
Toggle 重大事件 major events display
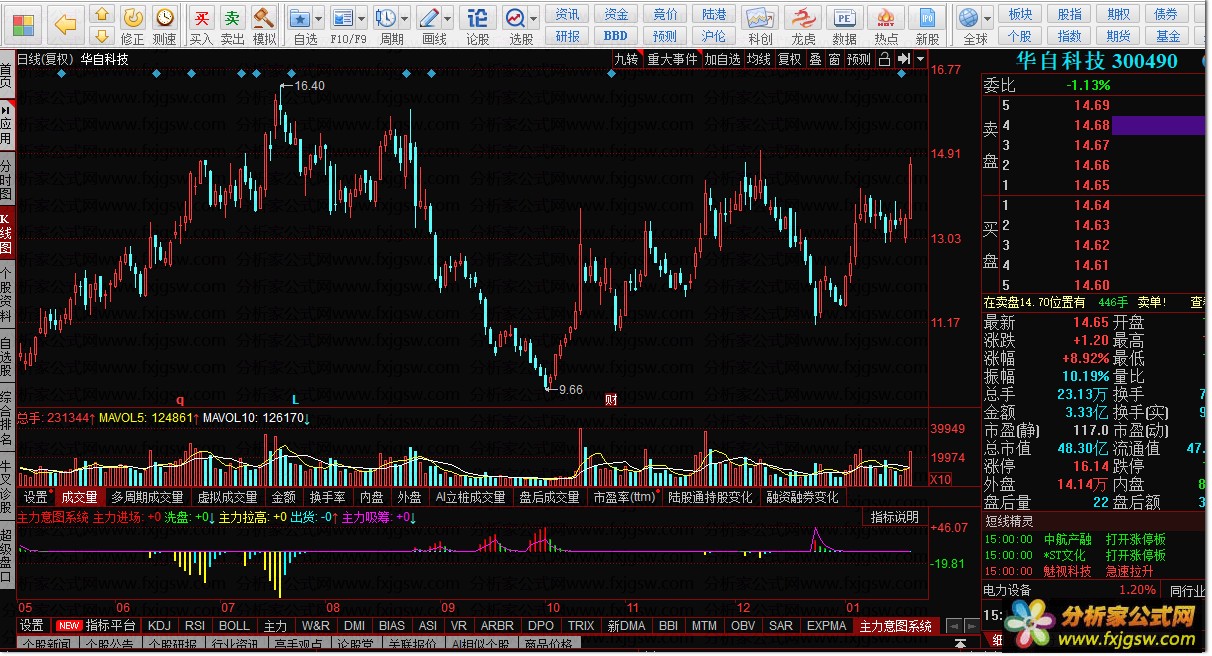[x=672, y=59]
